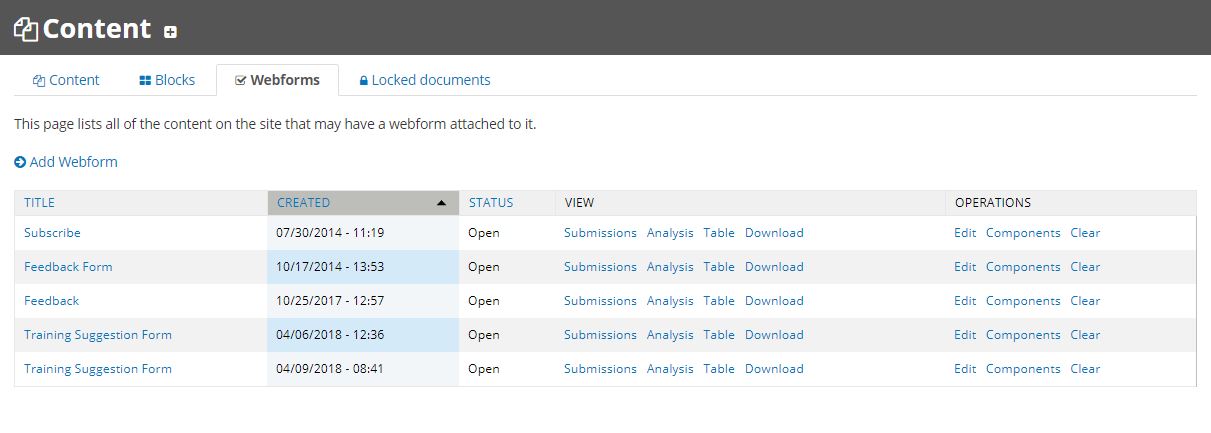Click the Open status in Subscribe row
Image resolution: width=1211 pixels, height=433 pixels.
click(x=484, y=233)
